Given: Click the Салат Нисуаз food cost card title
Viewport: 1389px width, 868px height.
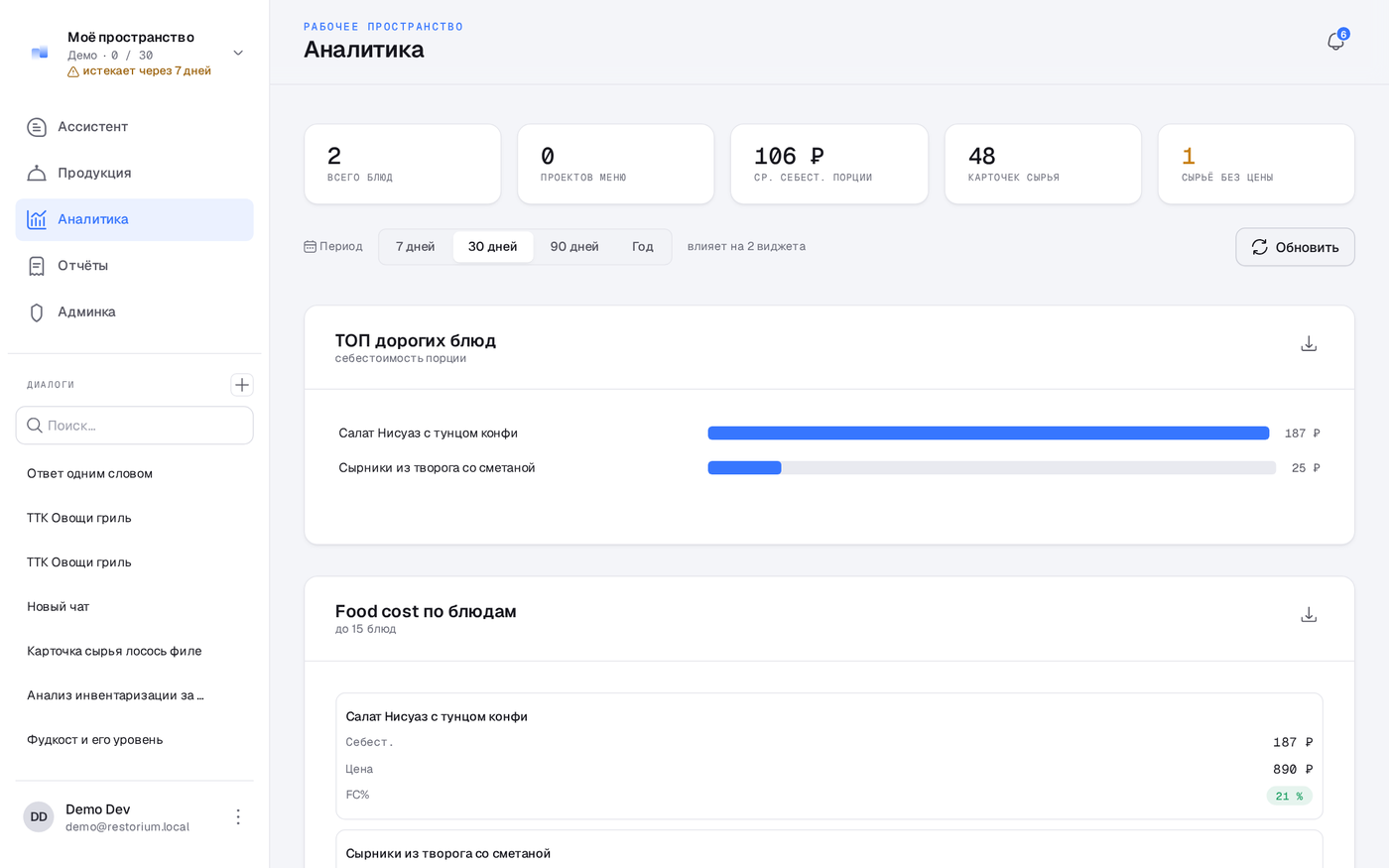Looking at the screenshot, I should click(x=437, y=717).
